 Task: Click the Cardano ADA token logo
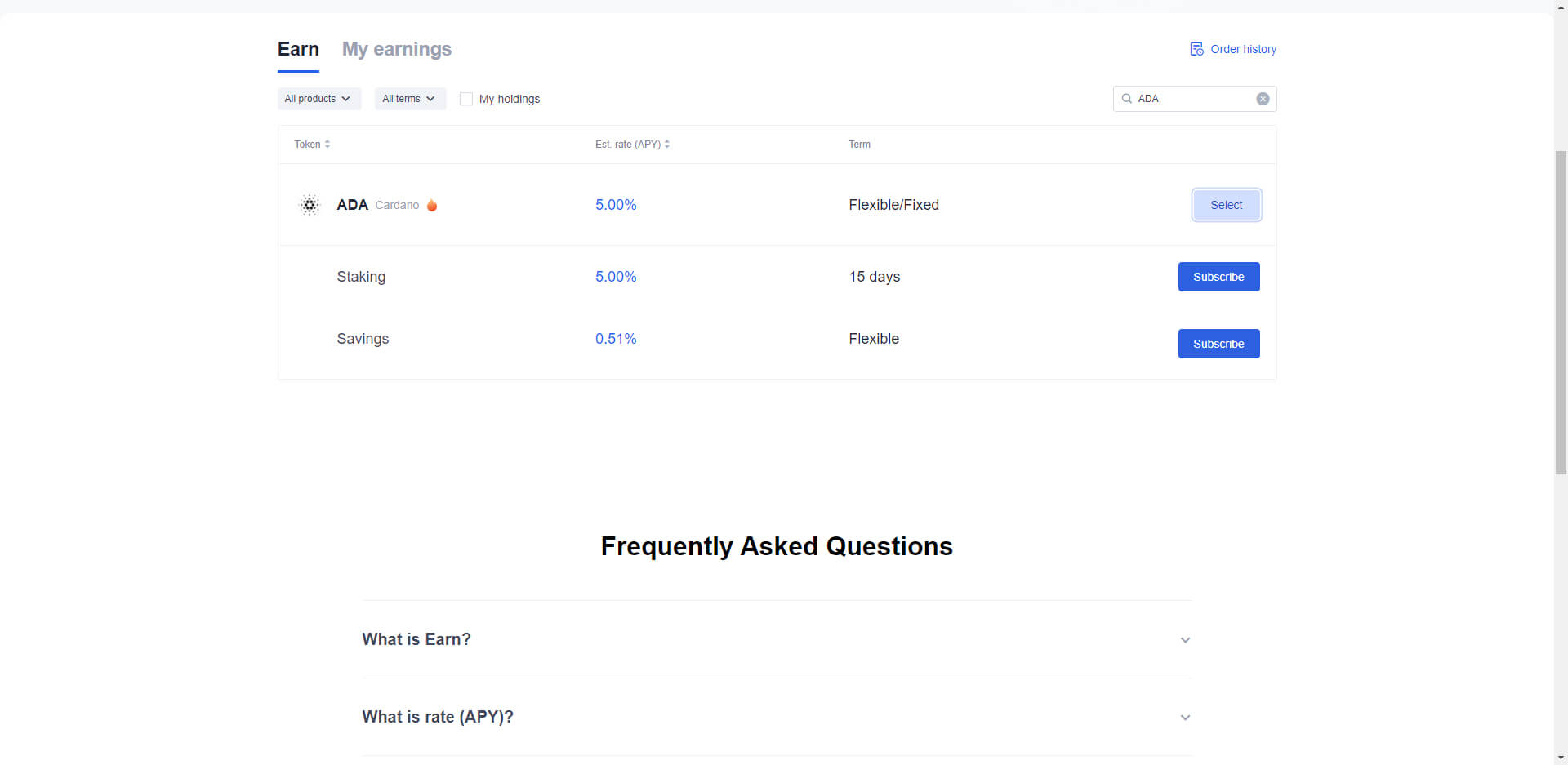pos(310,205)
